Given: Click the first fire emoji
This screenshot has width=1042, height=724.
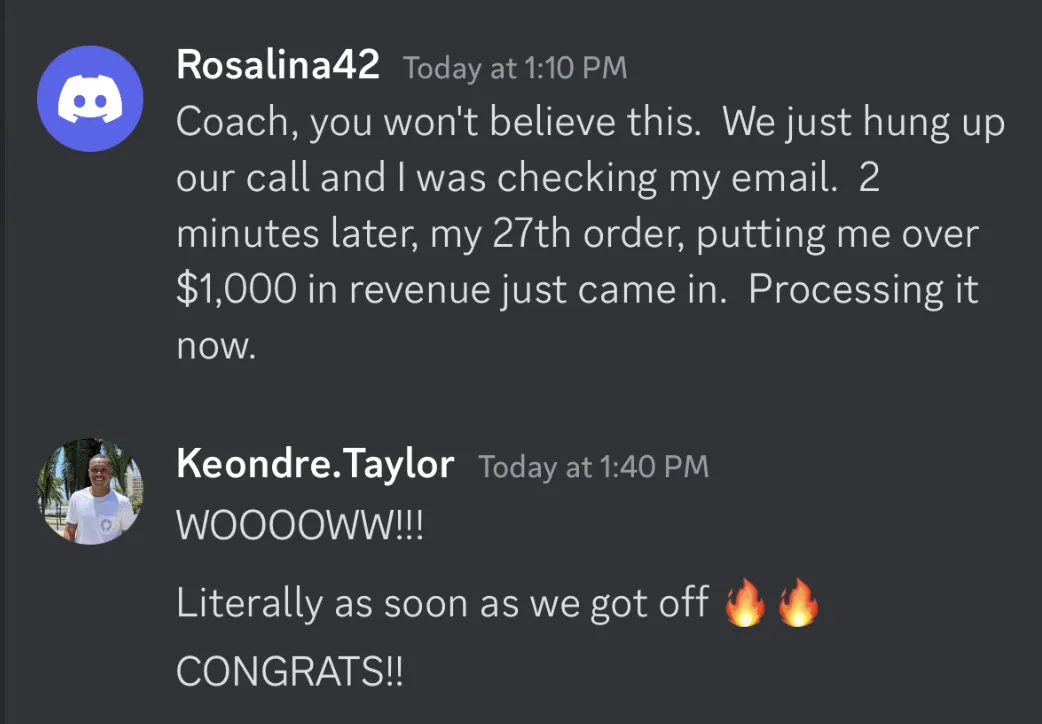Looking at the screenshot, I should click(x=744, y=604).
